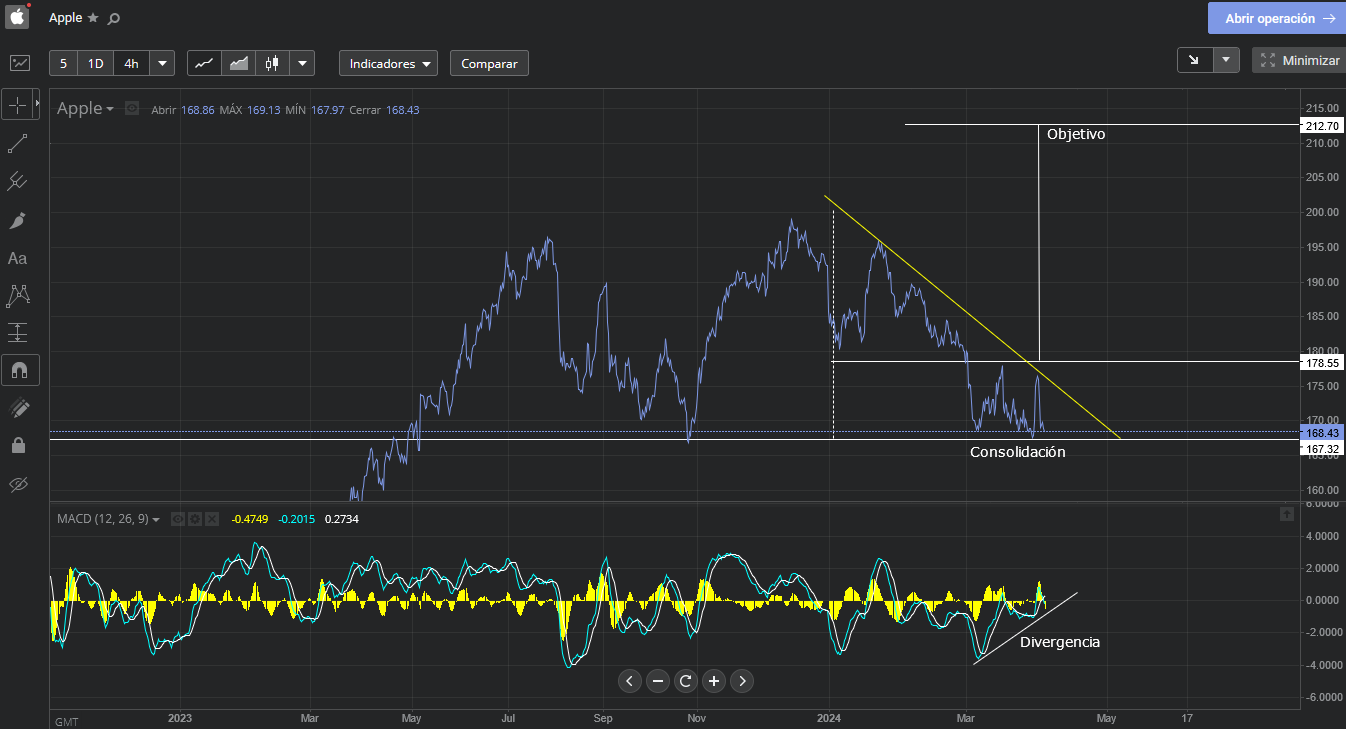Viewport: 1346px width, 729px height.
Task: Select the Consolidación text annotation
Action: tap(1018, 452)
